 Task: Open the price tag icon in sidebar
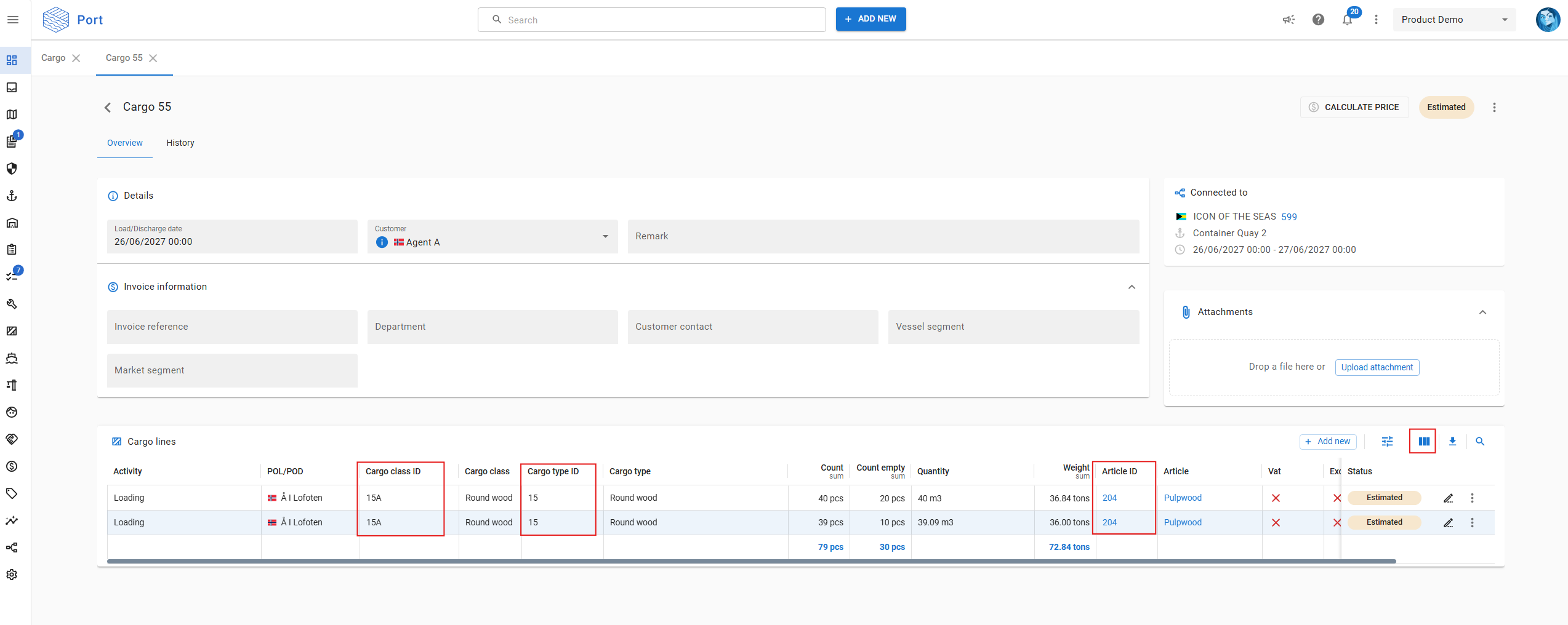pyautogui.click(x=12, y=493)
